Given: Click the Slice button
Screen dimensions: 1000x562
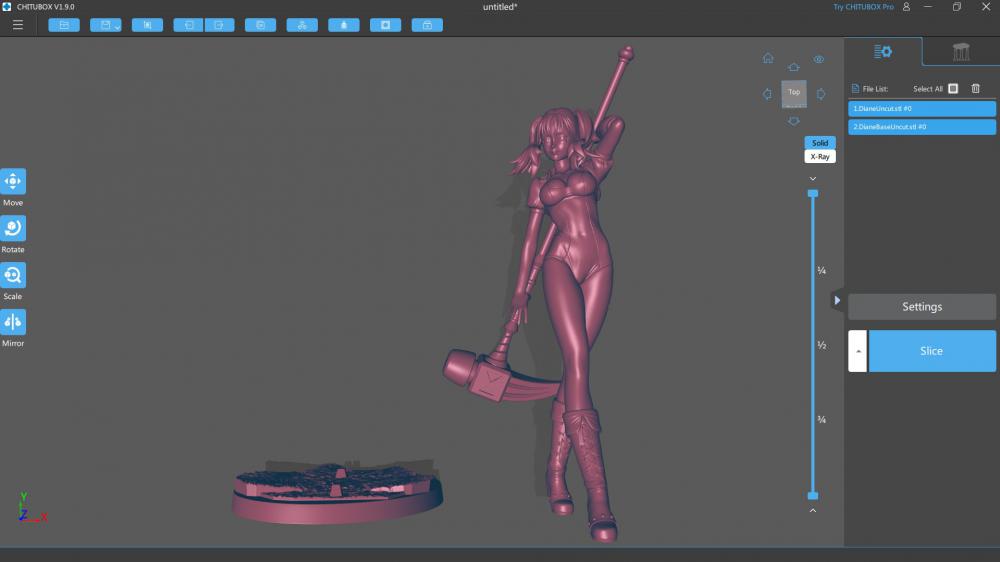Looking at the screenshot, I should (932, 351).
